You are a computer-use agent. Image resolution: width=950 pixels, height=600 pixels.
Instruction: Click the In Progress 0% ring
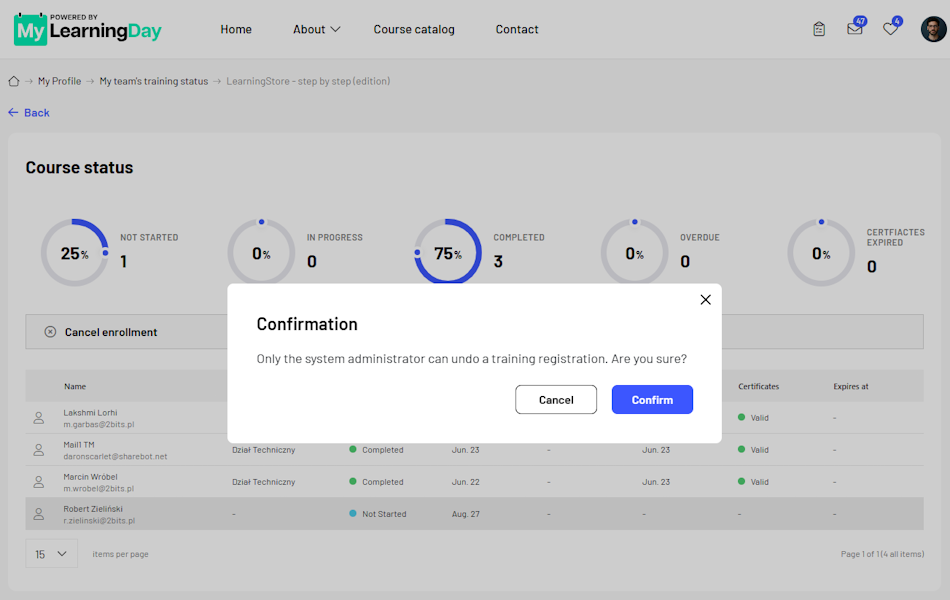click(x=261, y=253)
